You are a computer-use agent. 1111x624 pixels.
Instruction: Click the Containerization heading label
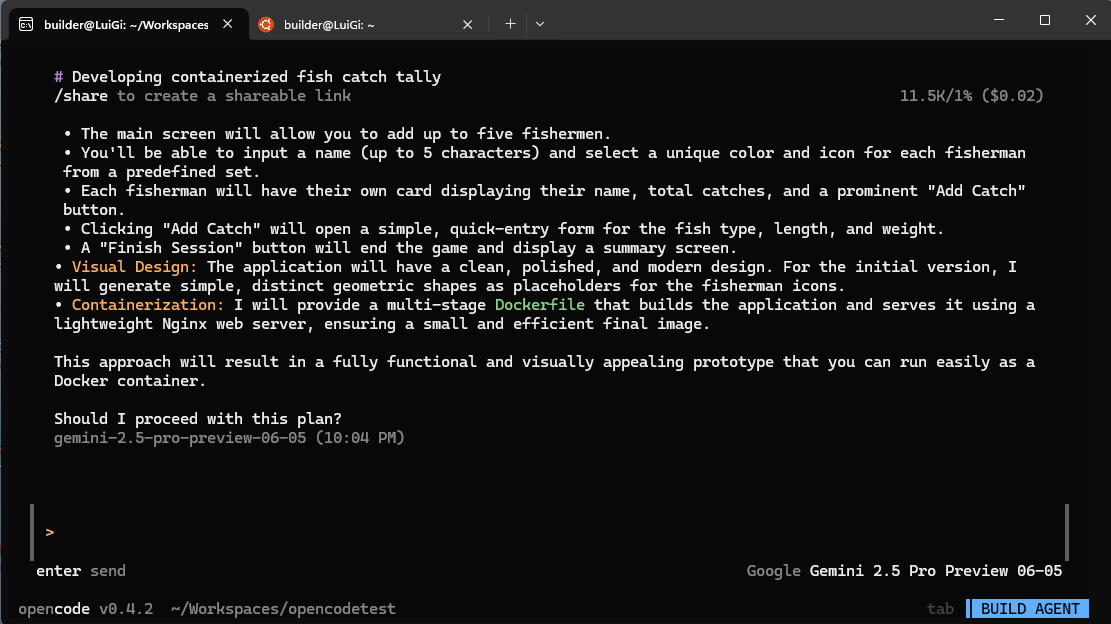(x=147, y=305)
